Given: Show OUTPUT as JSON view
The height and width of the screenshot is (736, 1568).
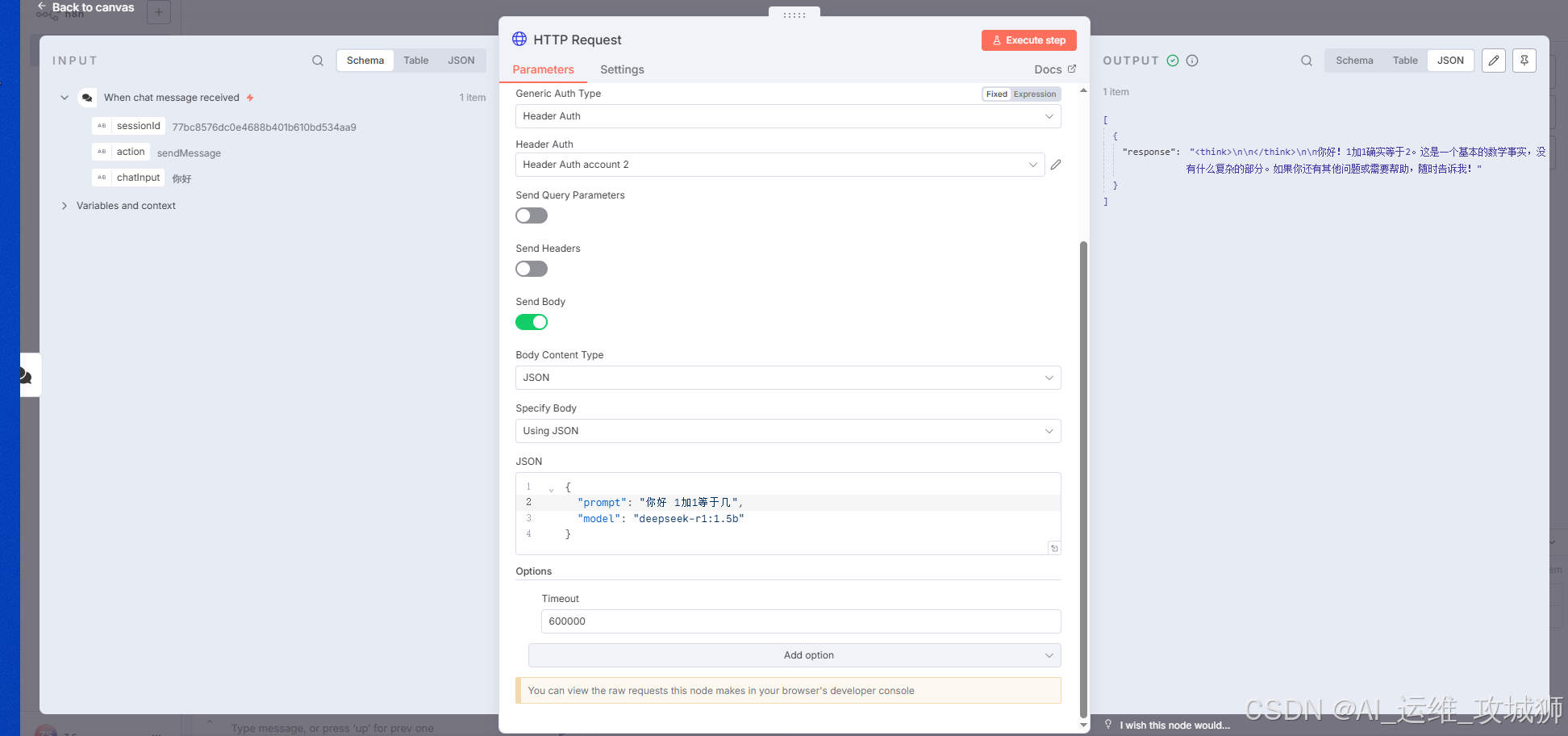Looking at the screenshot, I should coord(1450,61).
